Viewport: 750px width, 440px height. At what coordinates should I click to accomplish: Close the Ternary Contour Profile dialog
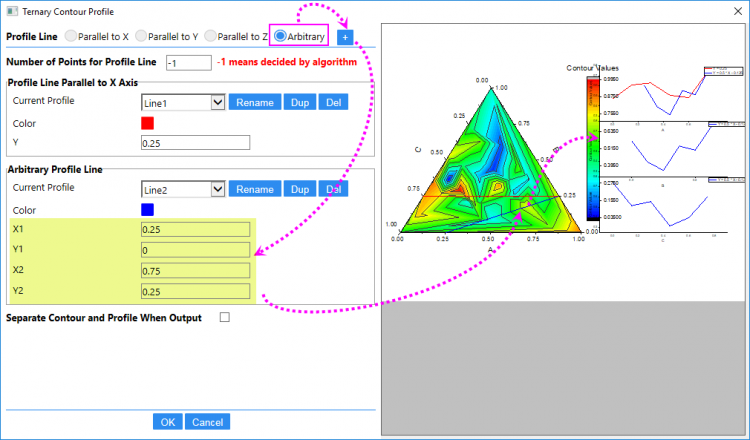[x=738, y=11]
